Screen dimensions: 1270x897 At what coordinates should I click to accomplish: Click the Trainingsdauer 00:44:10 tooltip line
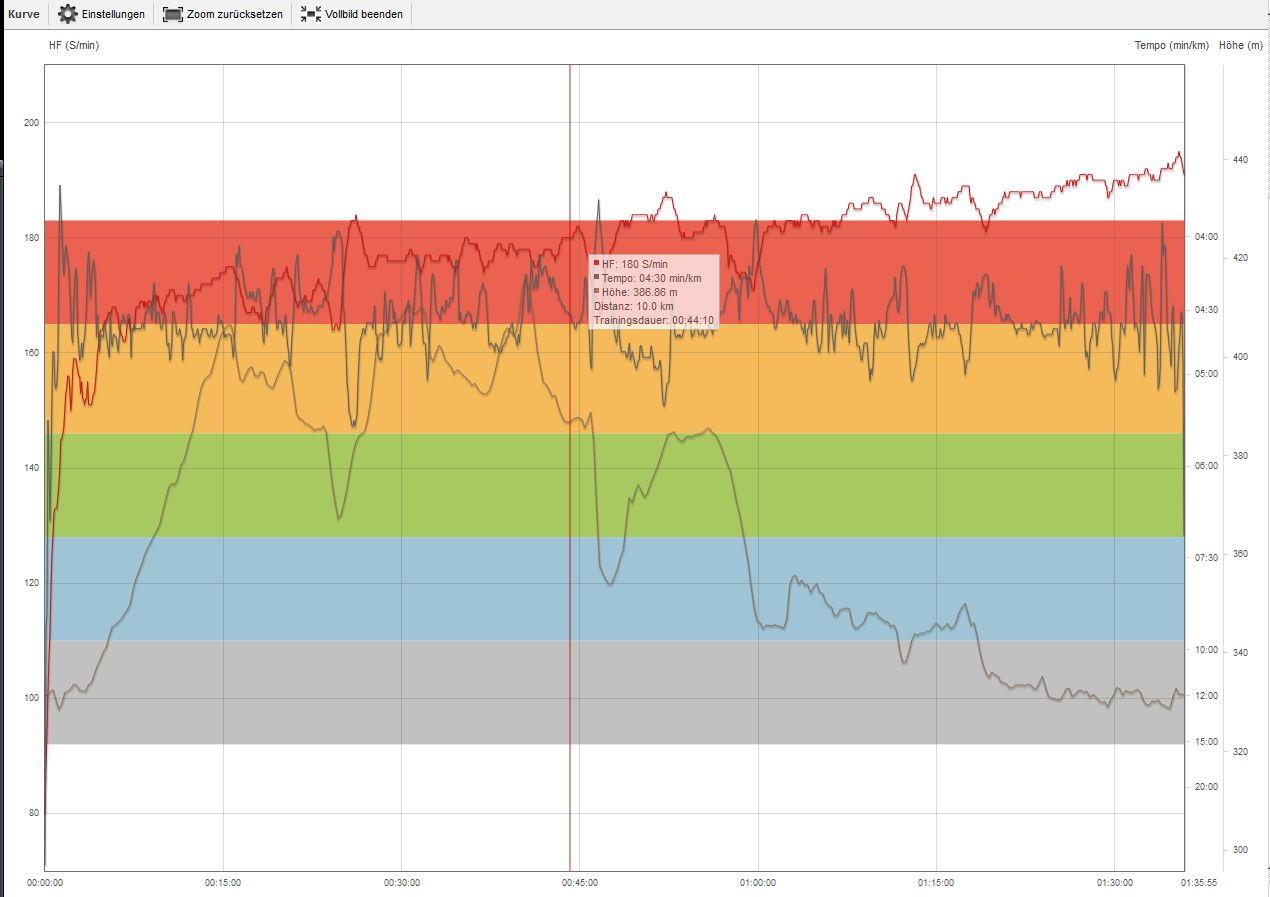point(653,320)
